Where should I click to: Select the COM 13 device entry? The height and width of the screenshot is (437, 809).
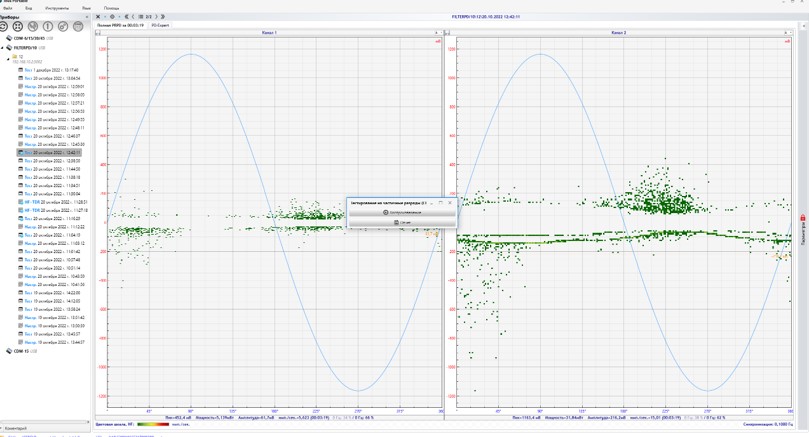[21, 351]
